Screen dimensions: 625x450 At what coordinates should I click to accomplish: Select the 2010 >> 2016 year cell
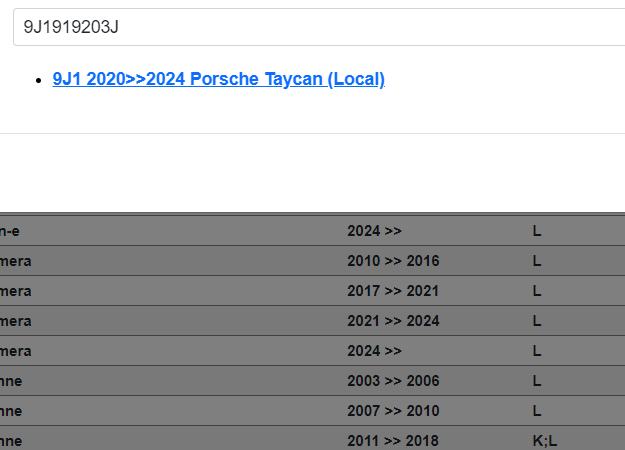[x=393, y=261]
